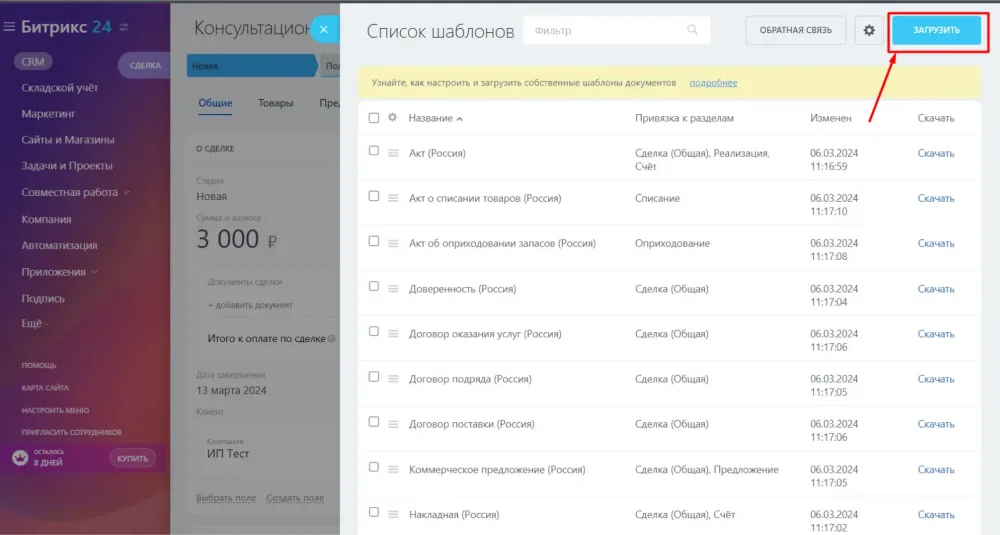Click the help icon beside Итого к оплате
This screenshot has width=1000, height=535.
tap(331, 339)
